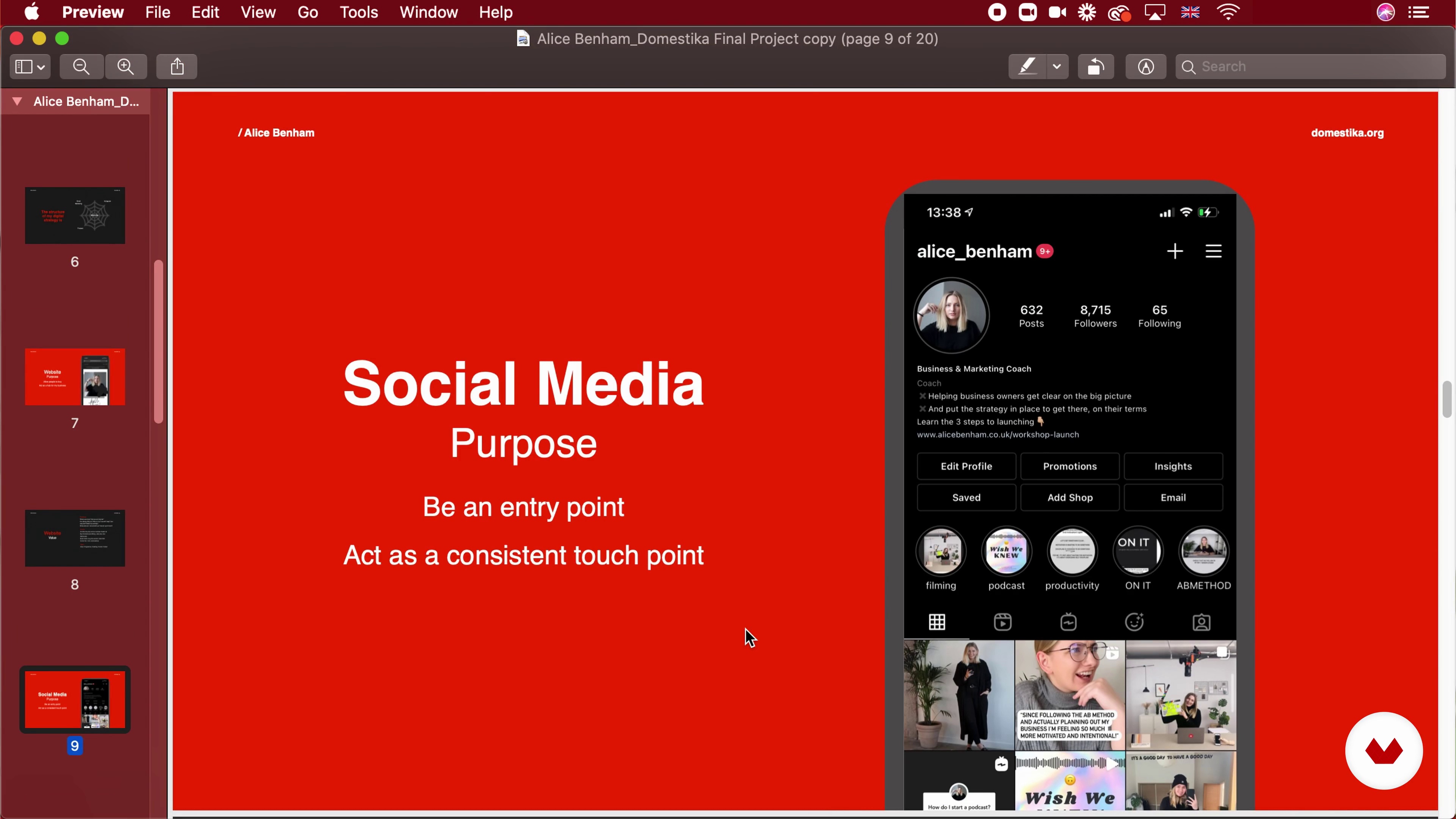Click the Creative Cloud menu bar icon
The image size is (1456, 819).
1119,12
